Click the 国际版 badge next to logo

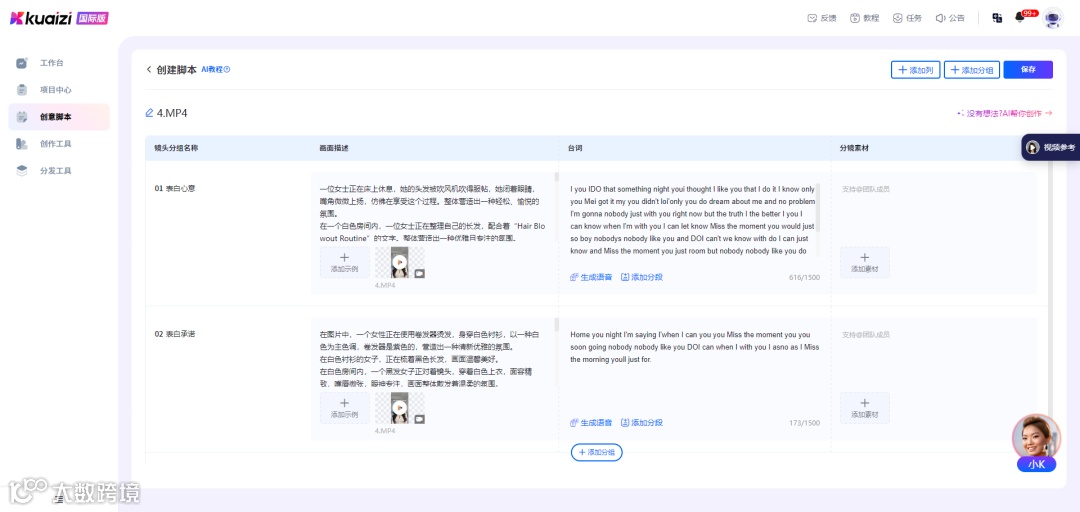[x=92, y=19]
